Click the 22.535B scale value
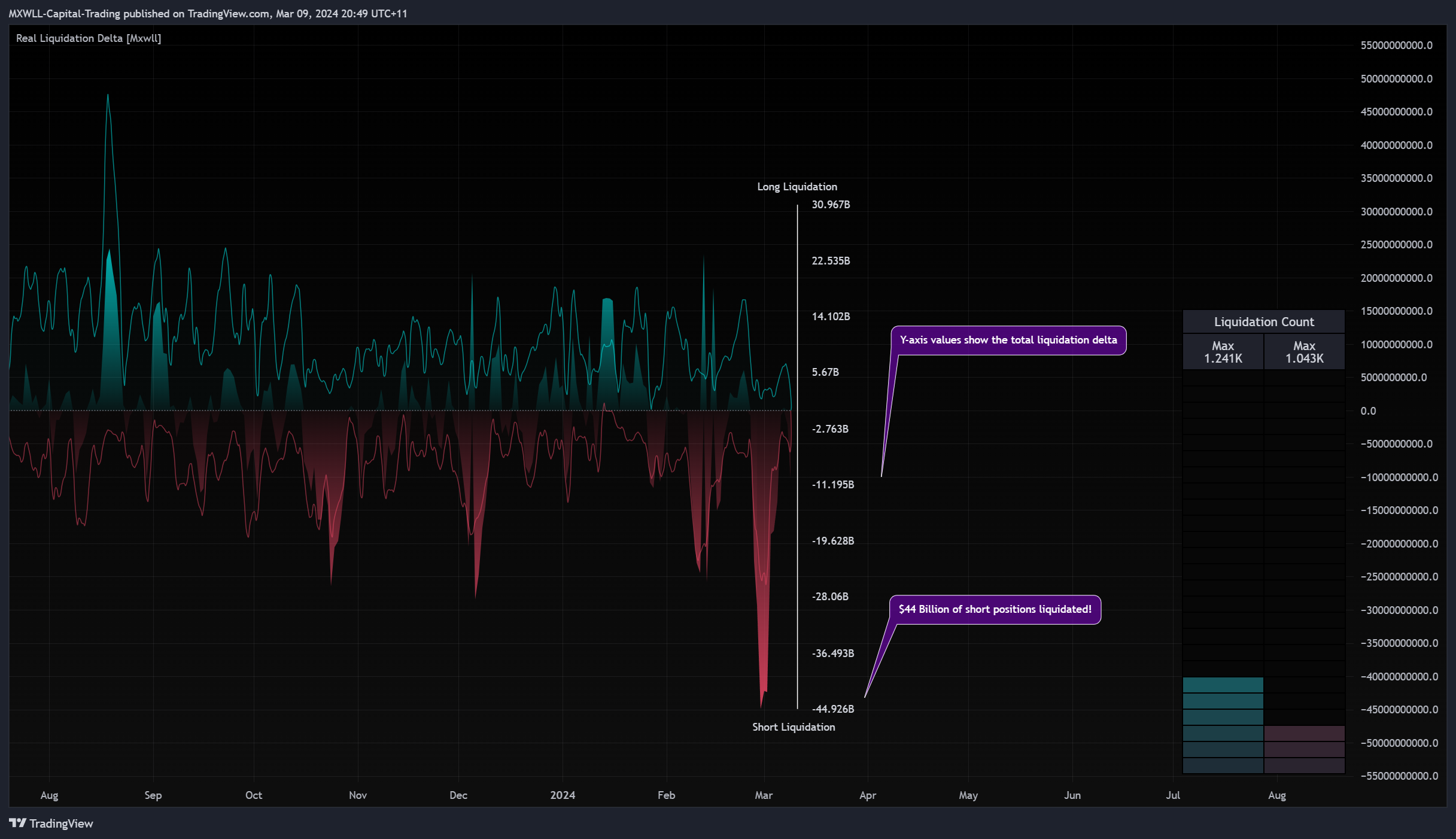The height and width of the screenshot is (839, 1456). pyautogui.click(x=831, y=261)
